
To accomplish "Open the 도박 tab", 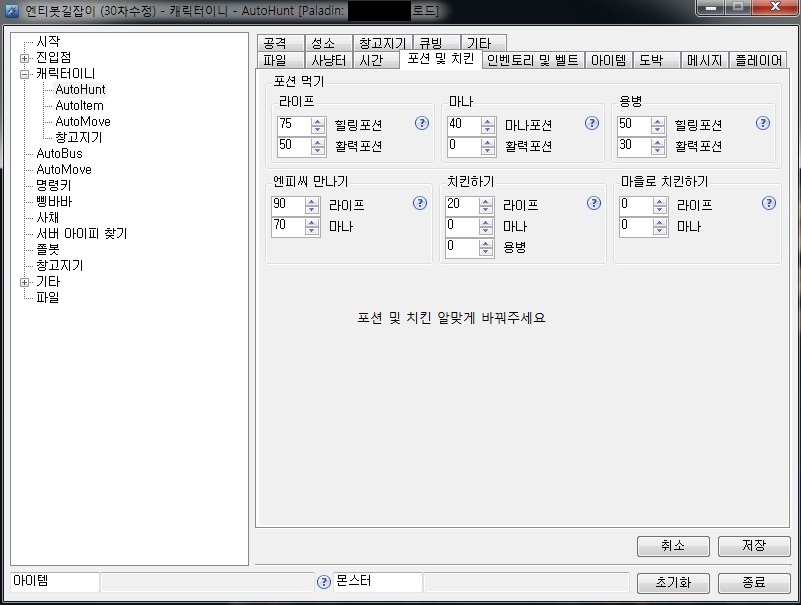I will coord(657,60).
